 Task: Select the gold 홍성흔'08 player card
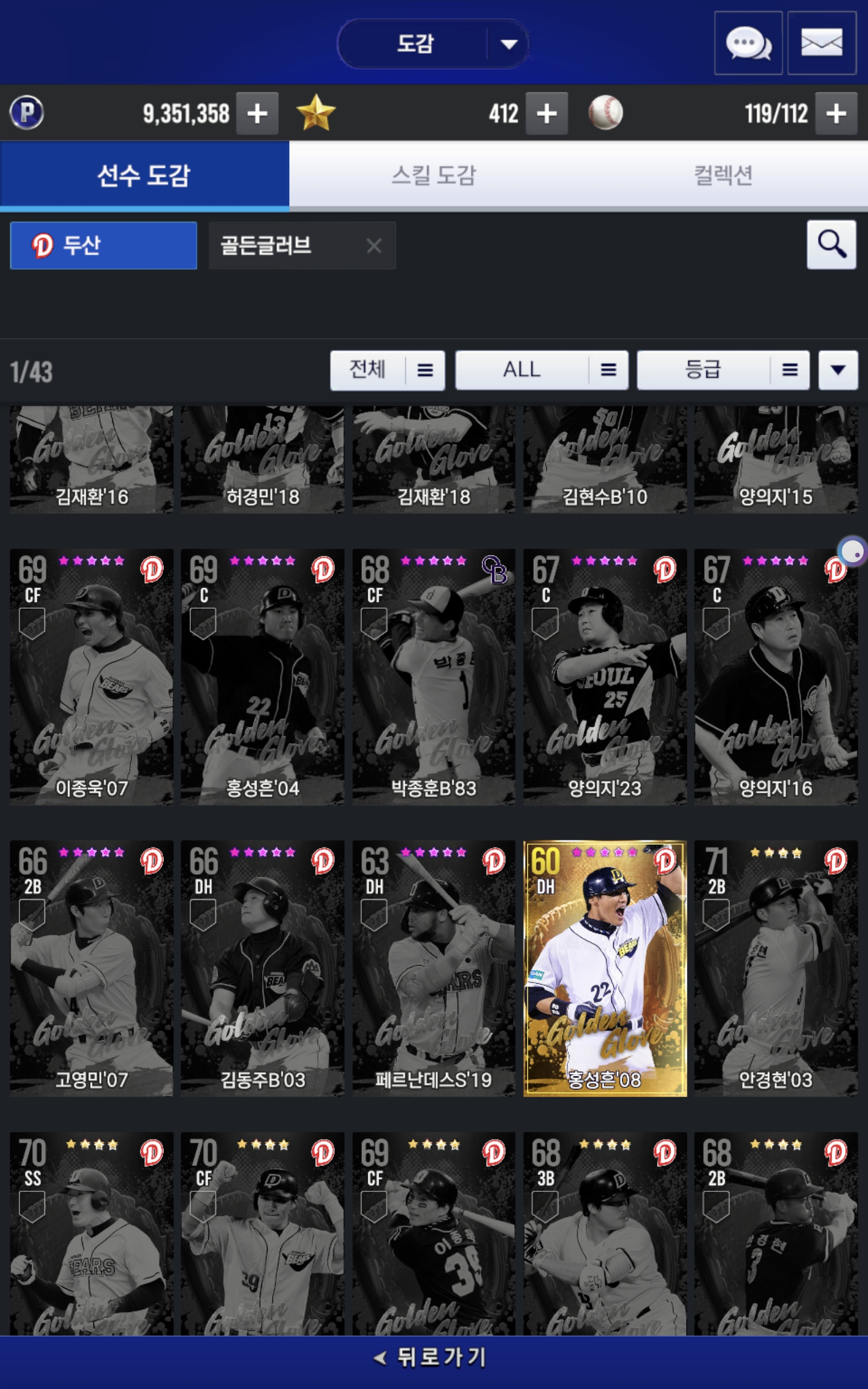coord(604,969)
